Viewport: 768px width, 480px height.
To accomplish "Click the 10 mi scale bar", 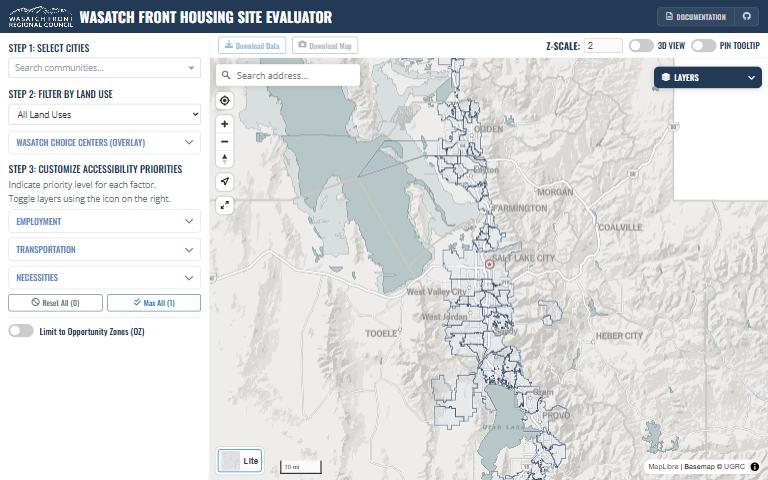I will point(300,467).
